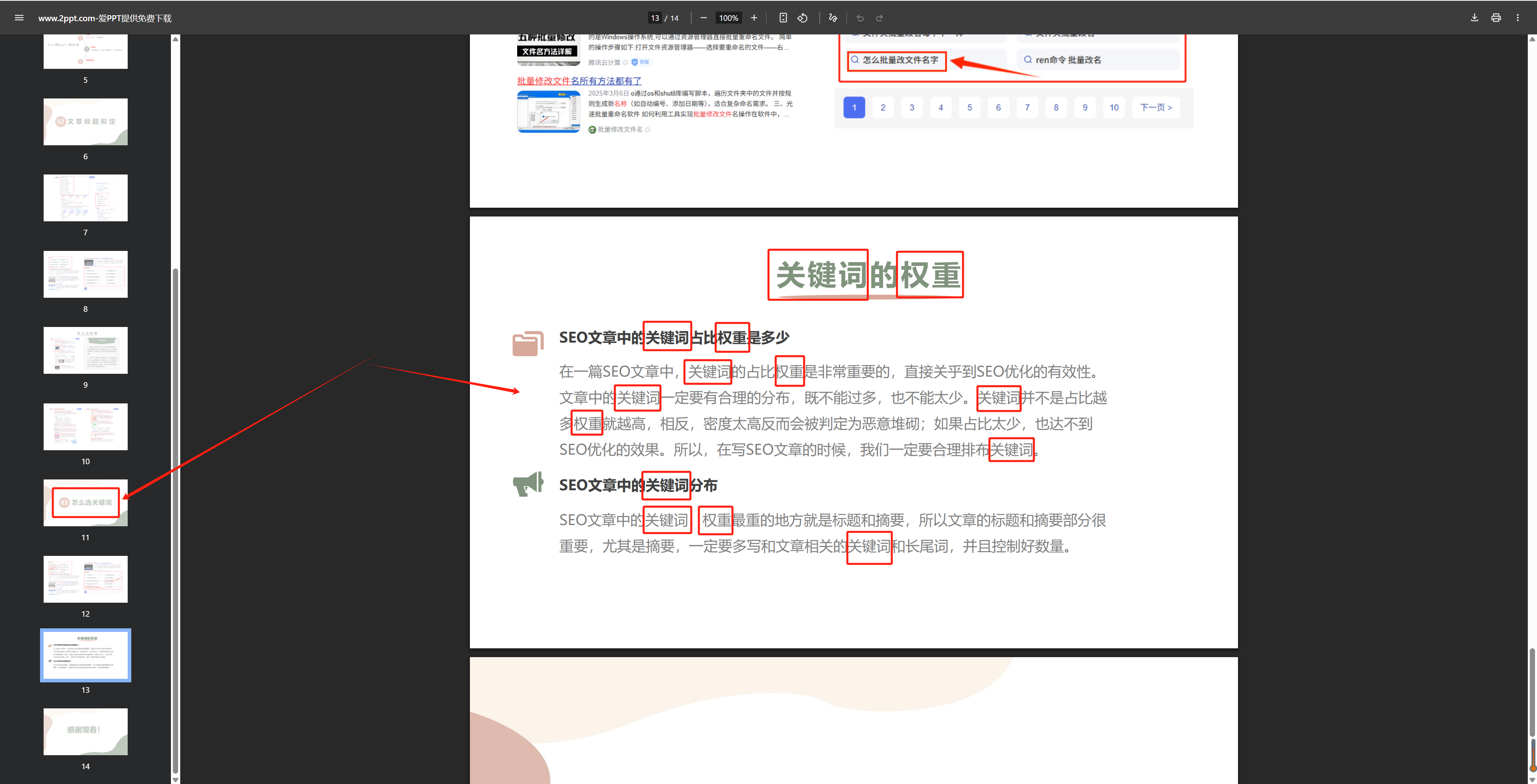The image size is (1537, 784).
Task: Zoom out using the minus icon
Action: [704, 17]
